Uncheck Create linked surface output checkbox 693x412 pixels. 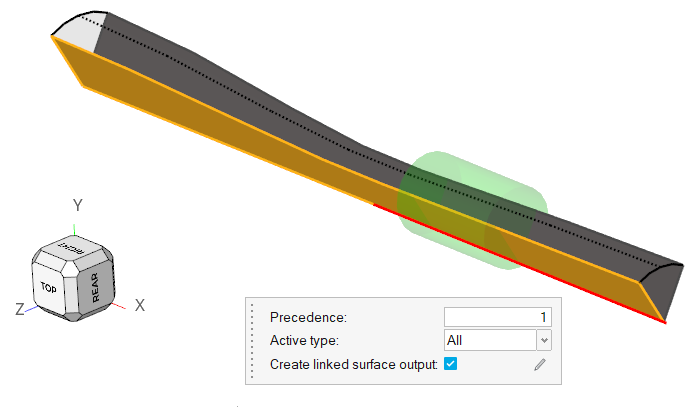[x=451, y=363]
